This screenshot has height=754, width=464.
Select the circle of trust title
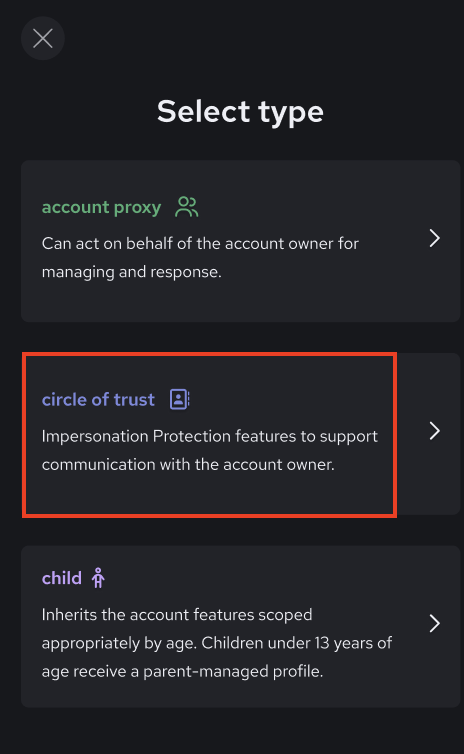pyautogui.click(x=98, y=400)
